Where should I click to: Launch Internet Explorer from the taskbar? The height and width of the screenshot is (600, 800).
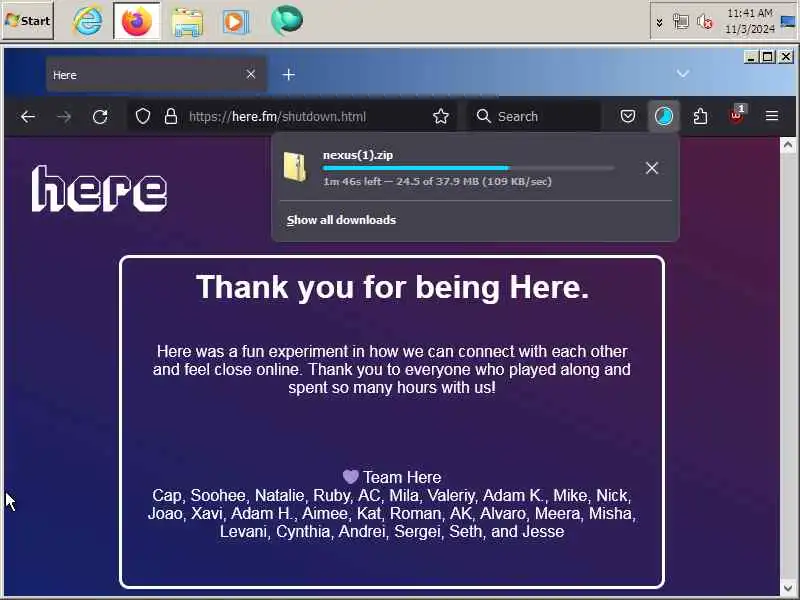click(x=88, y=21)
